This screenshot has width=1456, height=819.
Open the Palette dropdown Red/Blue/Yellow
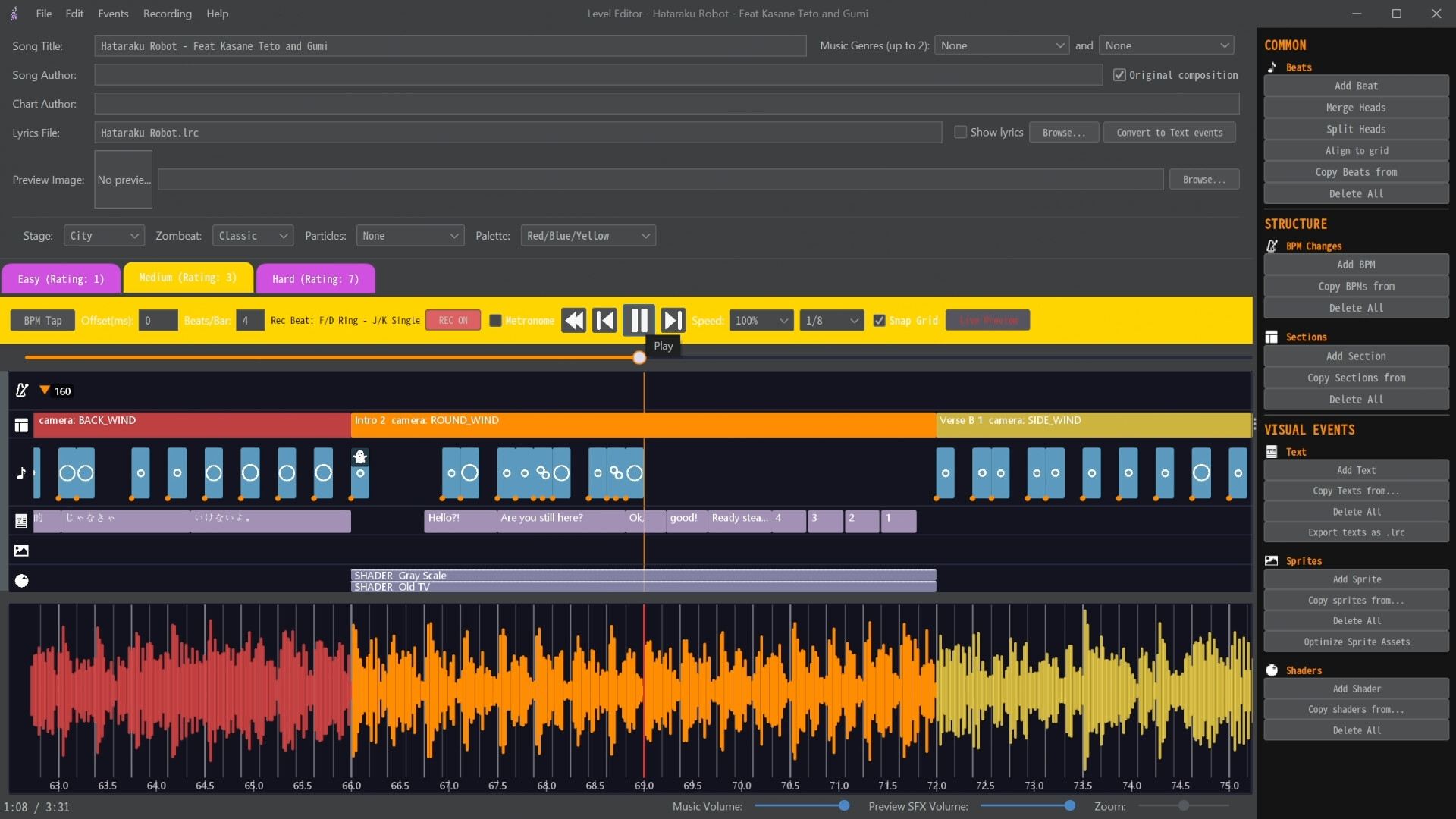[588, 236]
